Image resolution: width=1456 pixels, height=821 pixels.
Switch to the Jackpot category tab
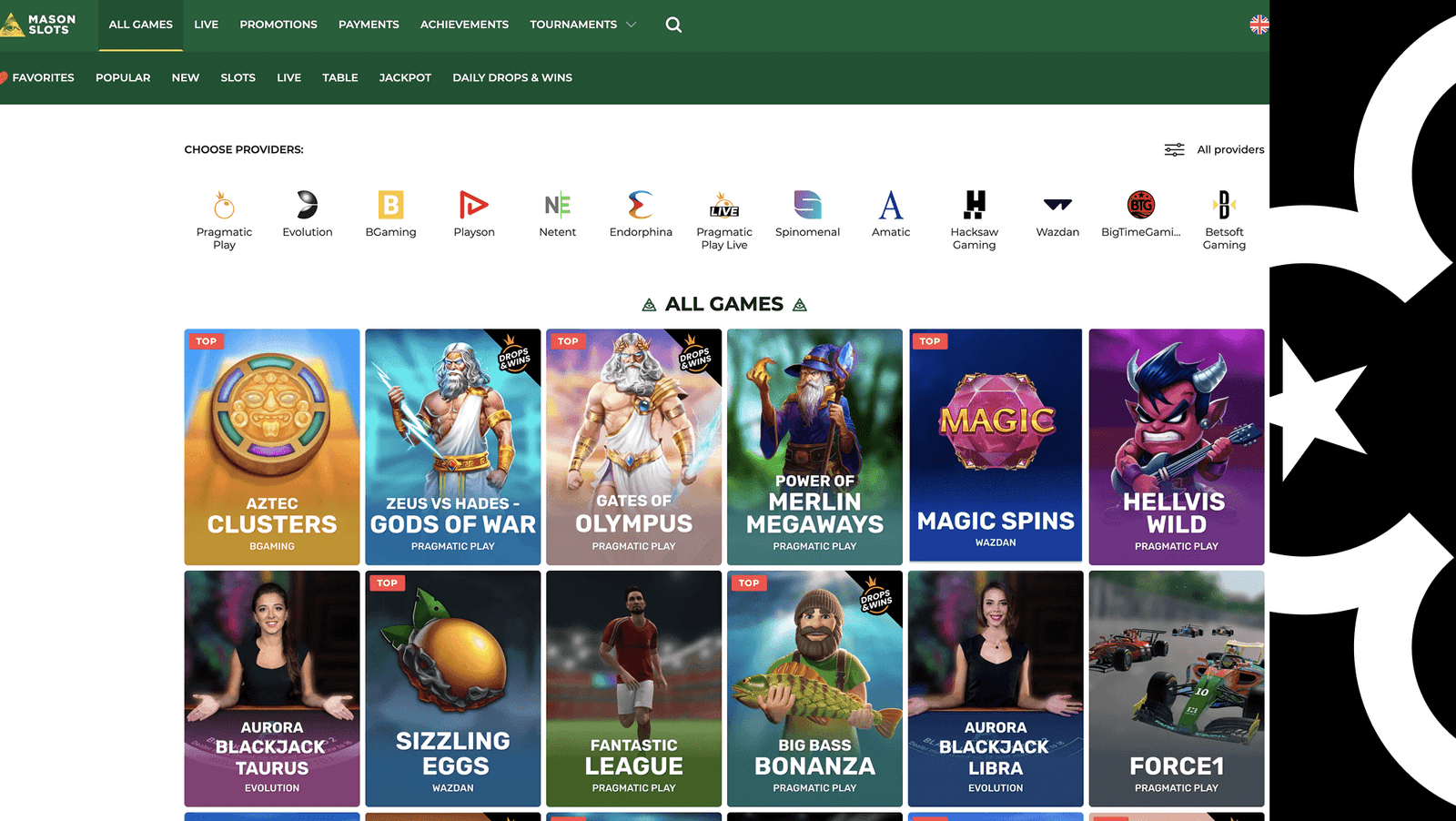(405, 77)
